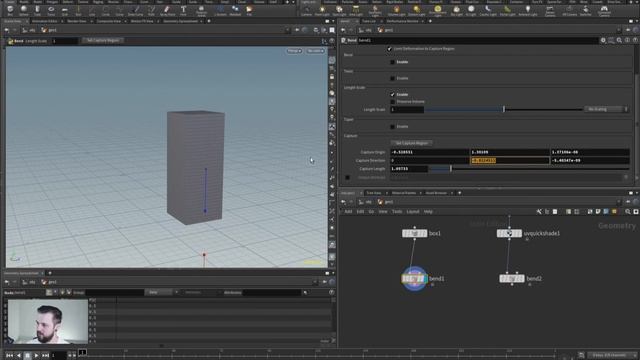This screenshot has width=640, height=360.
Task: Add an Environment Light
Action: (x=438, y=11)
